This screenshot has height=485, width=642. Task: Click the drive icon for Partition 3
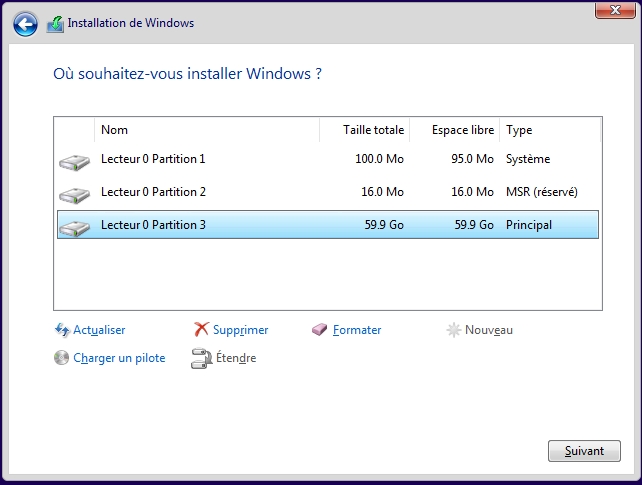(x=74, y=227)
